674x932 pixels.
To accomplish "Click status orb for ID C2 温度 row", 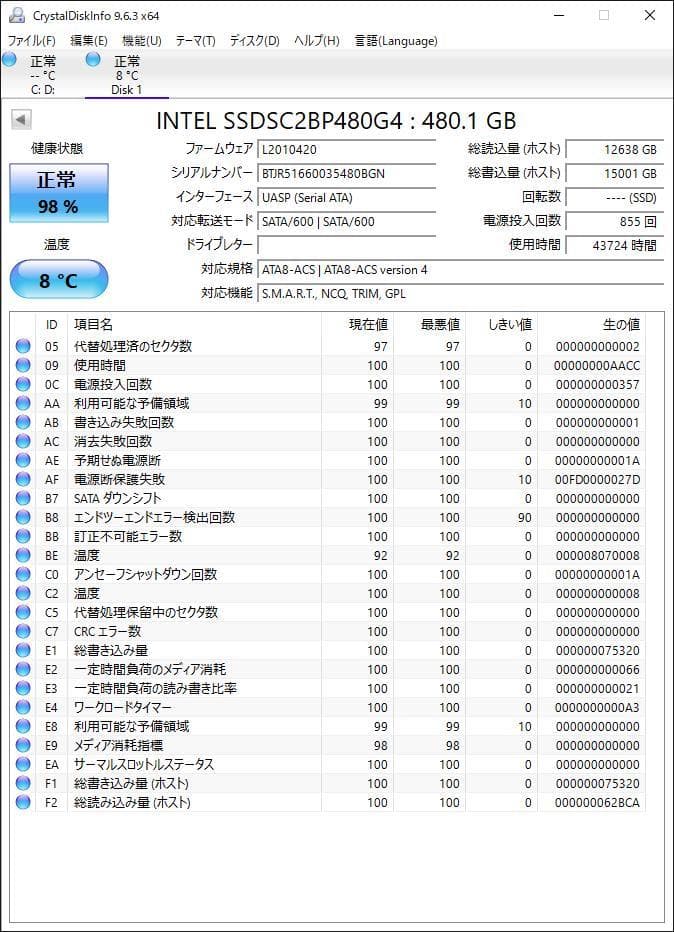I will pyautogui.click(x=23, y=593).
